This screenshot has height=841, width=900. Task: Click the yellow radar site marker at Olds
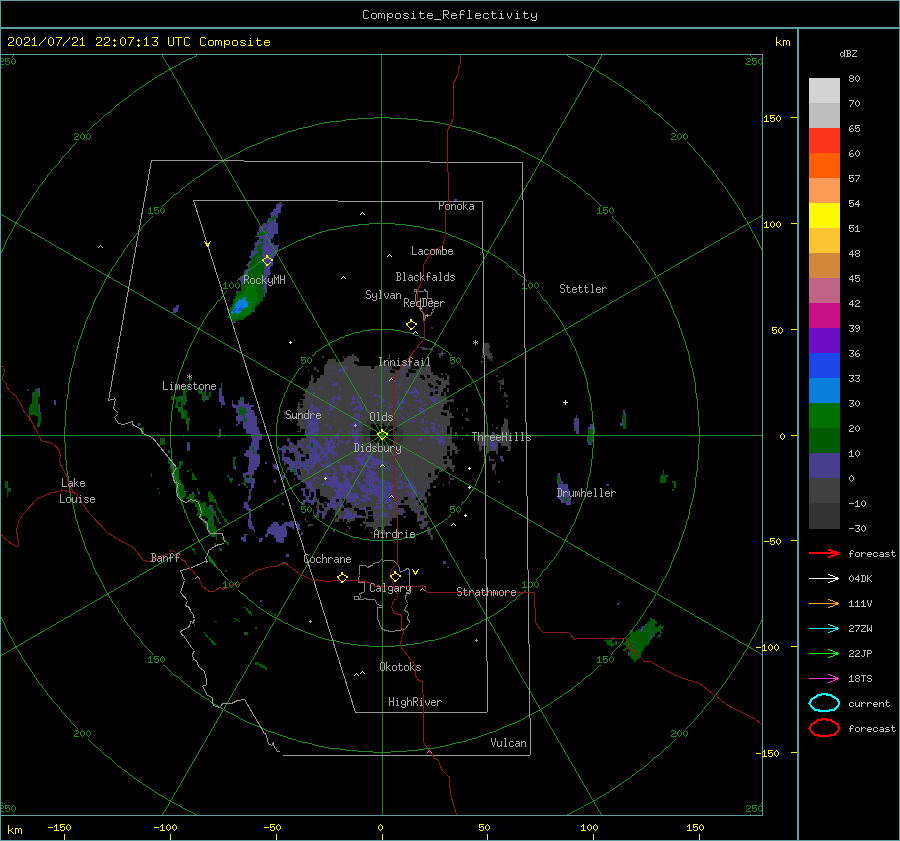(382, 435)
